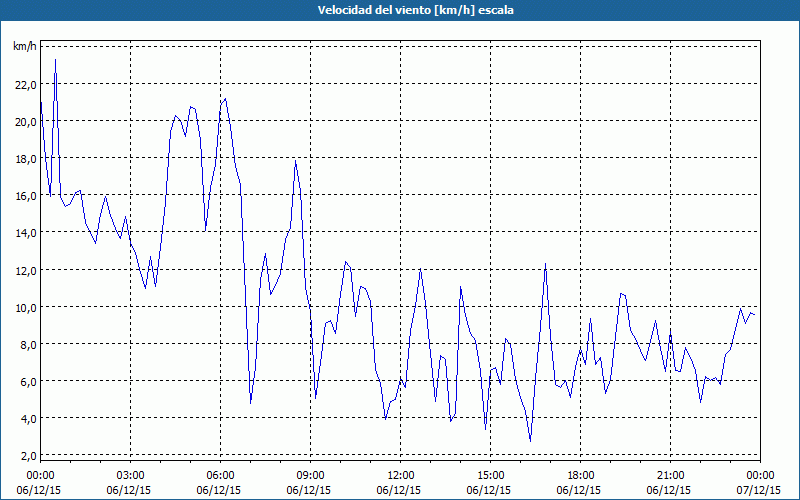This screenshot has width=800, height=500.
Task: Click the 07/12/15 date label
Action: pyautogui.click(x=758, y=490)
